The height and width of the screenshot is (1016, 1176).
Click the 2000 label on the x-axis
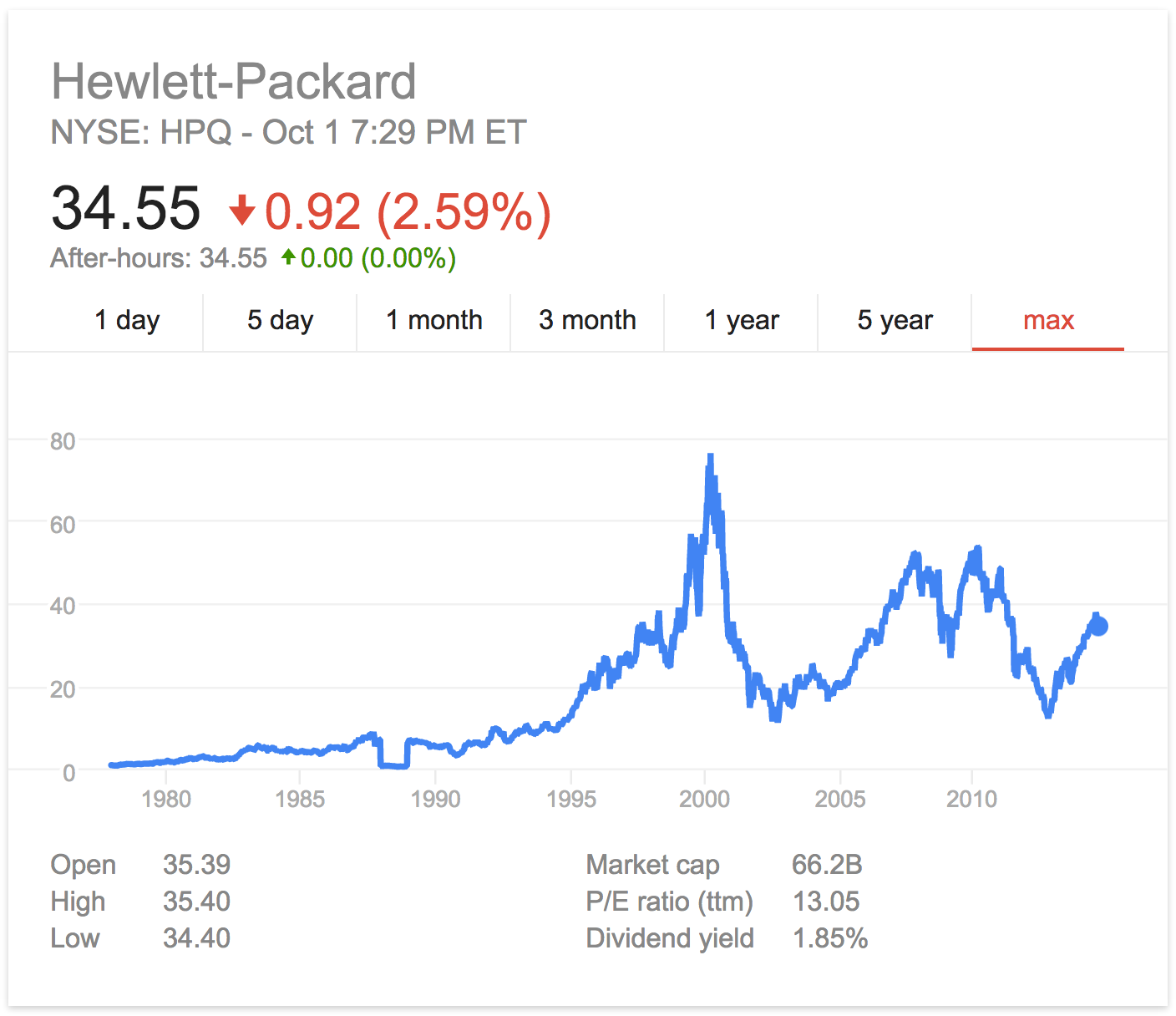(704, 799)
